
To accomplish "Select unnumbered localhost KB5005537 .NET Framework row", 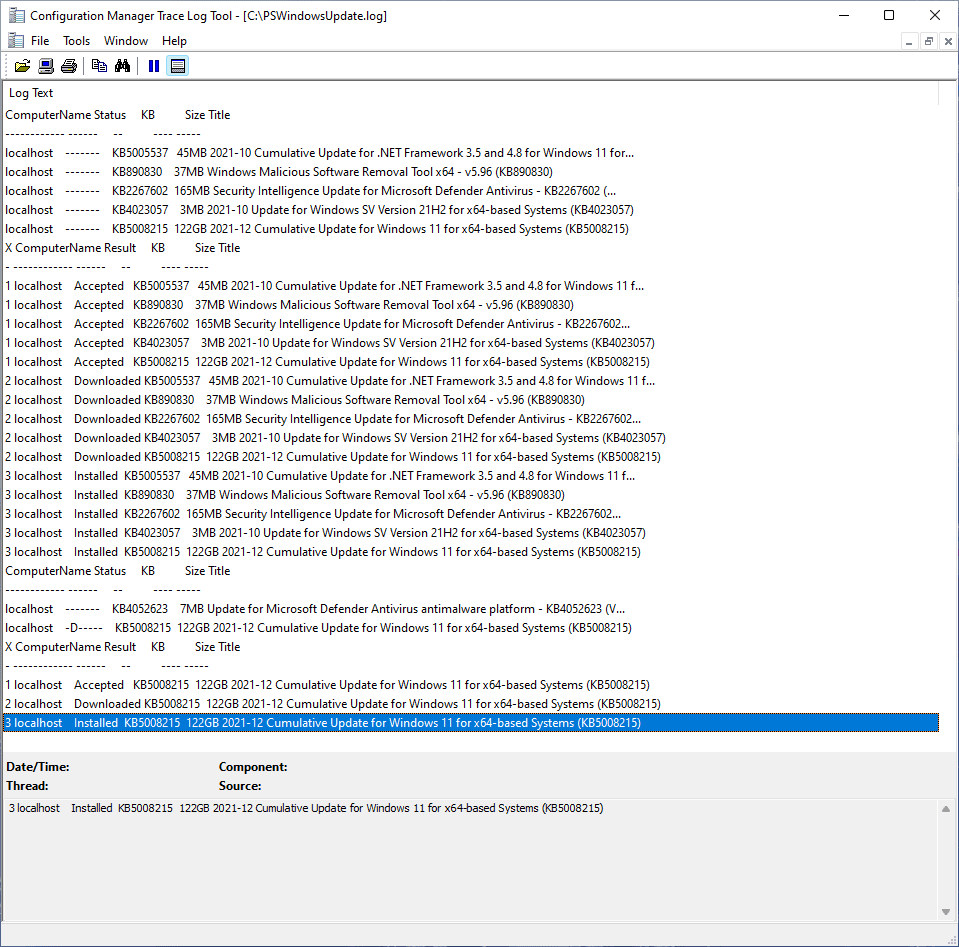I will (471, 153).
